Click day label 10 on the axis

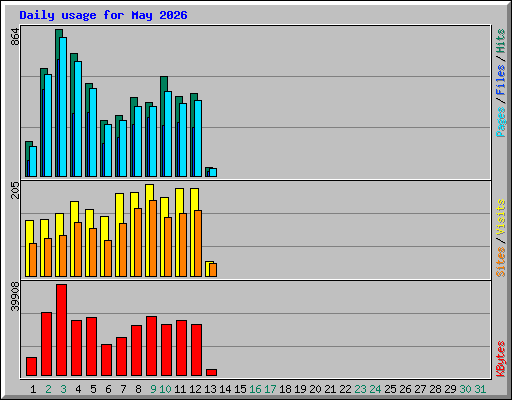click(165, 389)
